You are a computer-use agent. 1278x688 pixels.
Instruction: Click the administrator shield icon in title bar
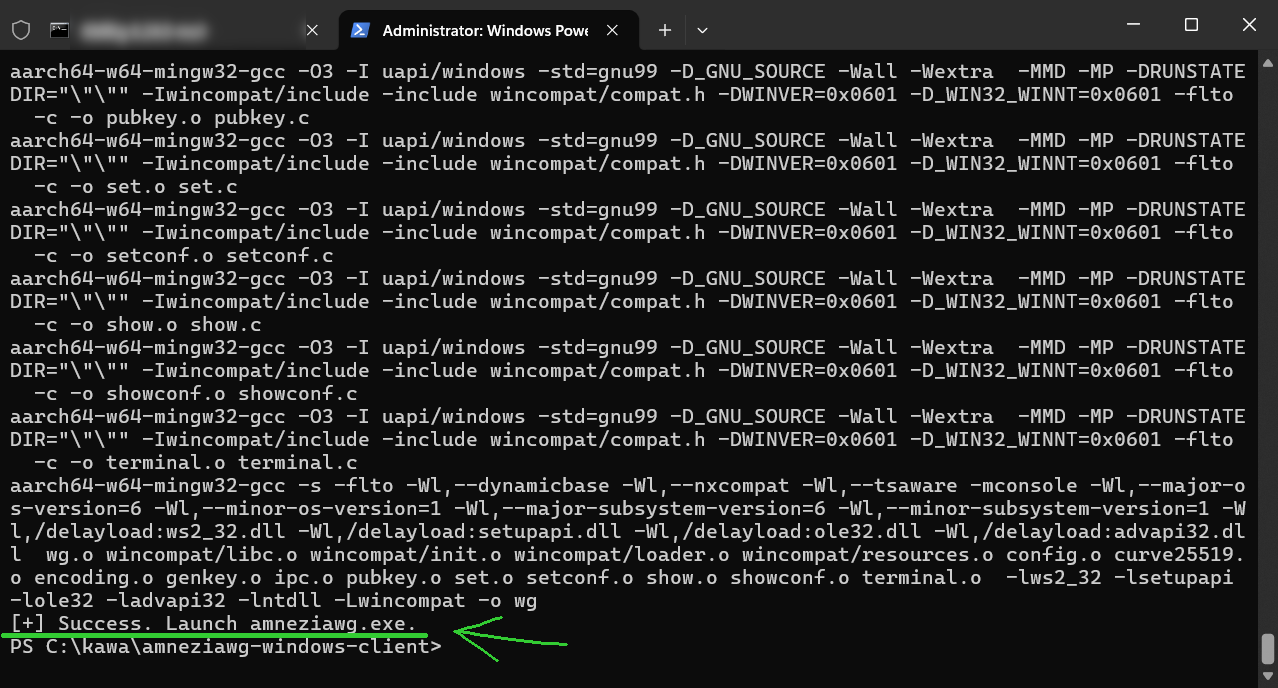click(20, 30)
